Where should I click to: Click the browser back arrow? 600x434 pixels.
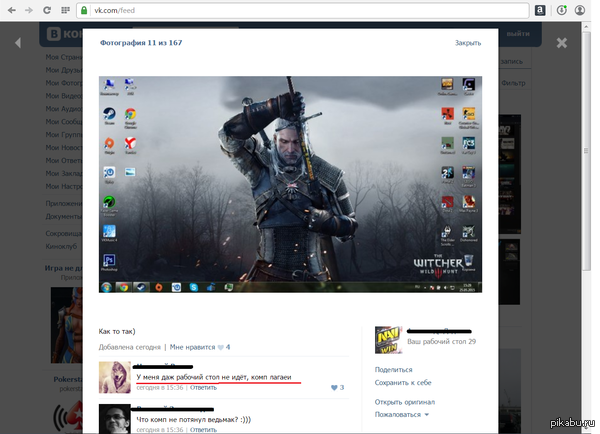pyautogui.click(x=11, y=10)
